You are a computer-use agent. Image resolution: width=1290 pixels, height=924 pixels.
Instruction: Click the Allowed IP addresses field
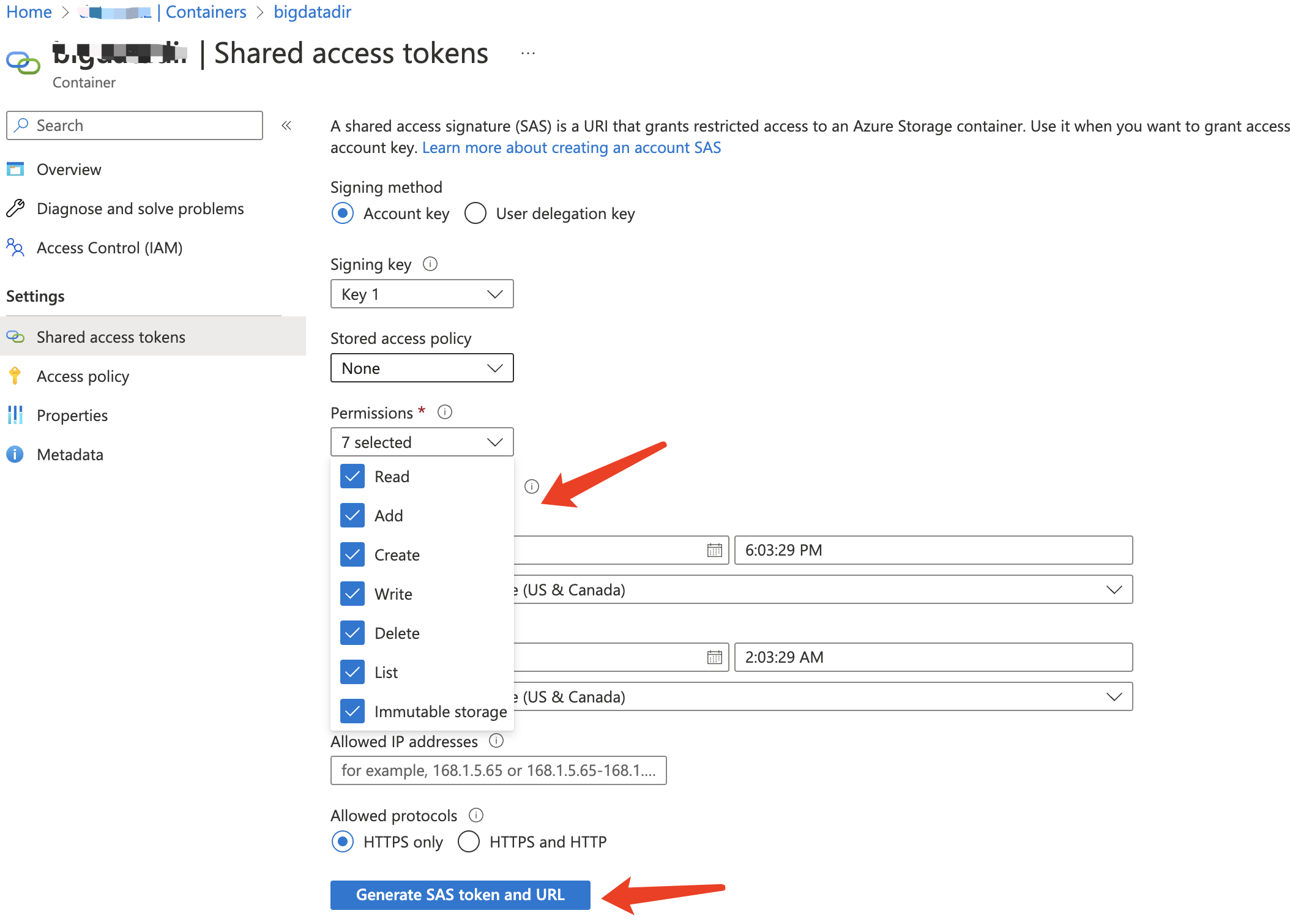coord(498,770)
